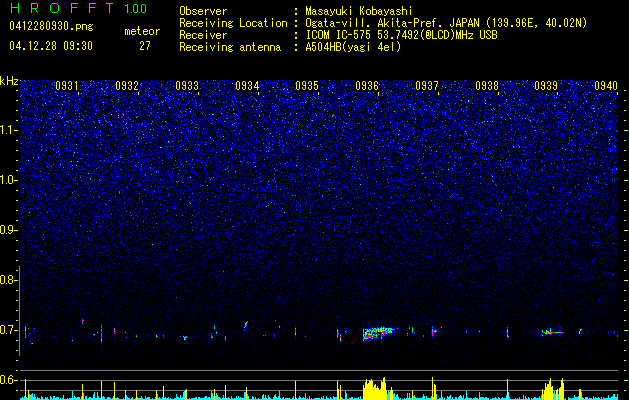Click the Receiving antenna label
The height and width of the screenshot is (400, 629).
pyautogui.click(x=230, y=47)
